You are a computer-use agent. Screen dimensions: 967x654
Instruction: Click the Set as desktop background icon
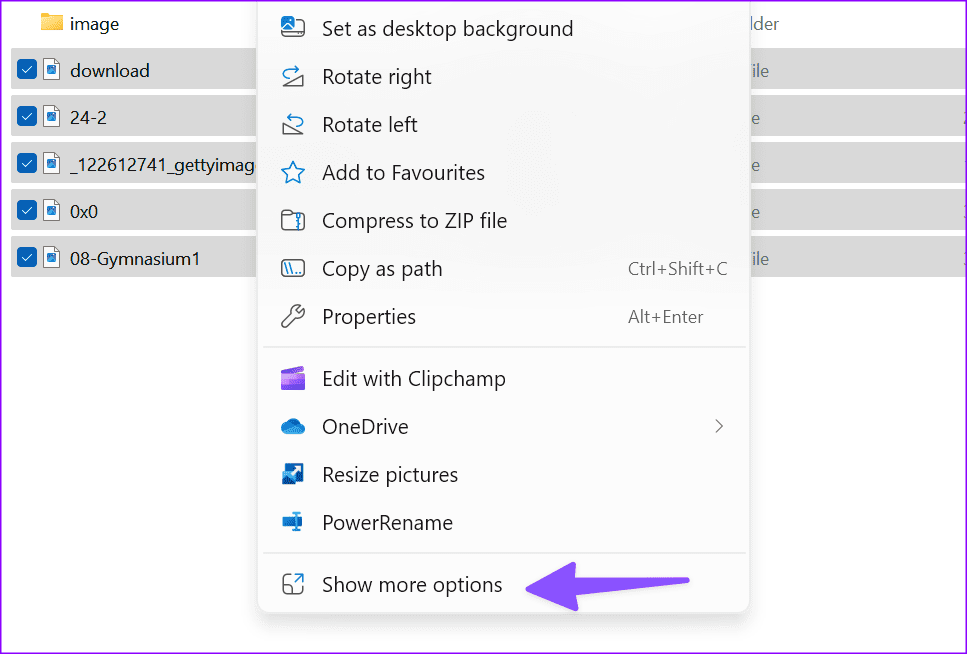pyautogui.click(x=292, y=28)
